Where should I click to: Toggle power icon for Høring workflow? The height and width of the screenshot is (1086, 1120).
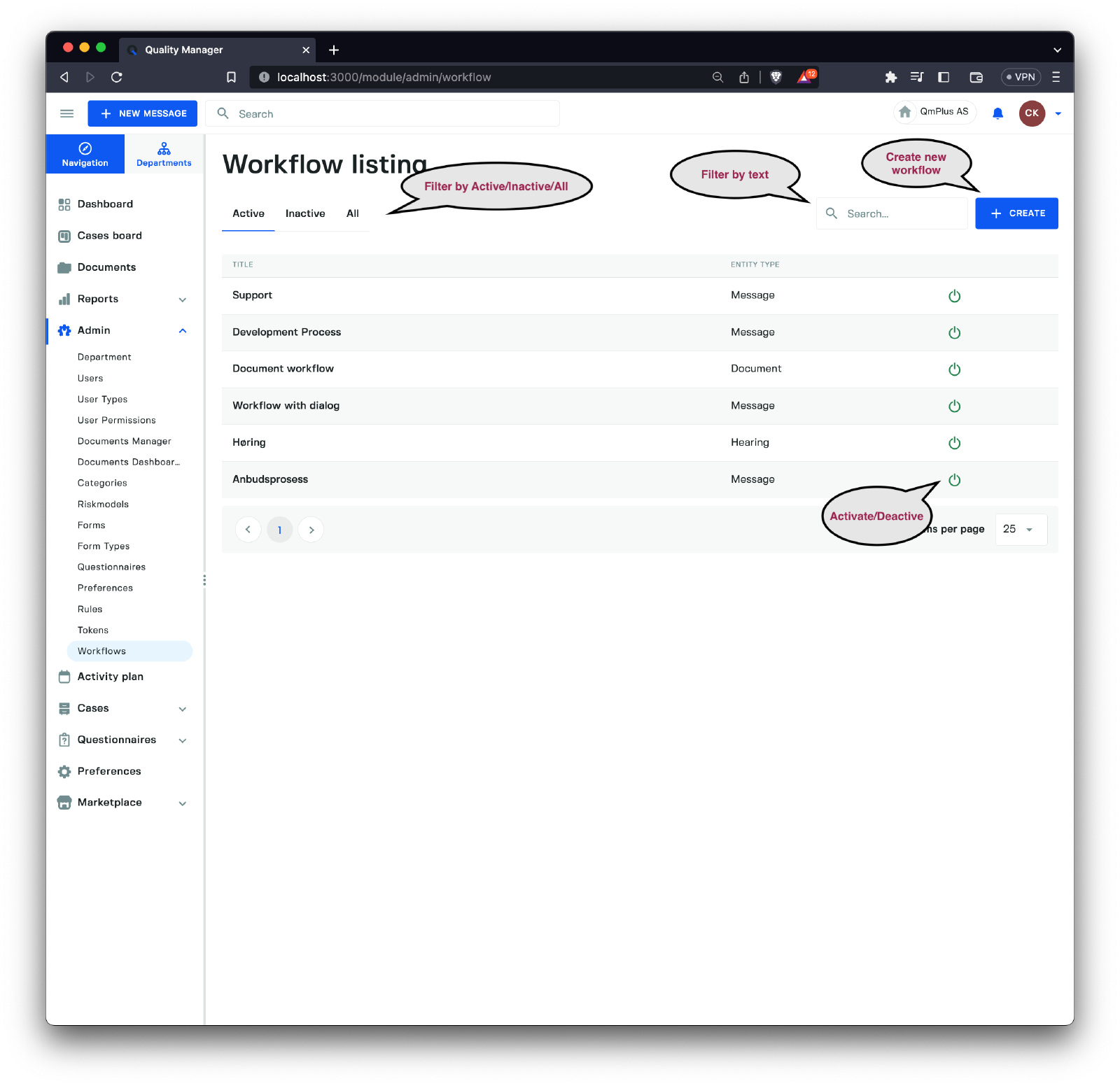point(954,443)
